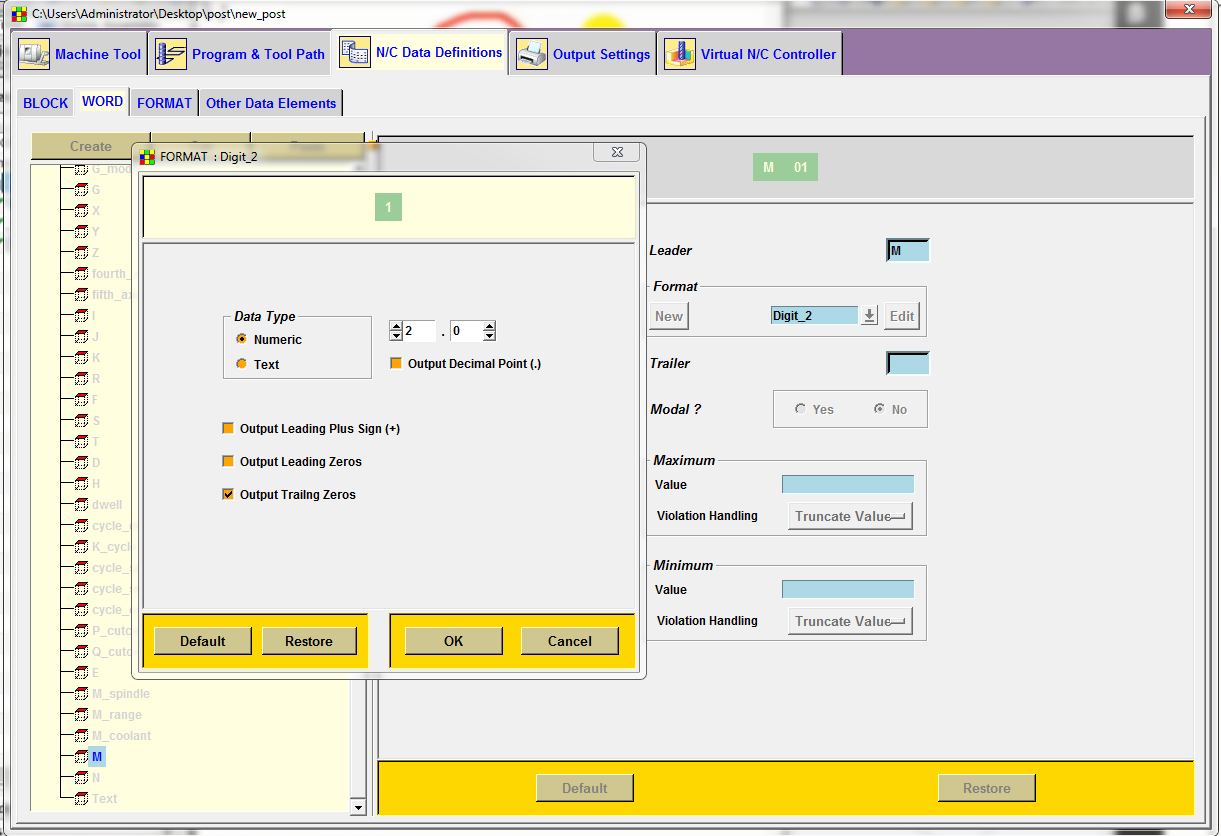
Task: Open the Machine Tool tab icon
Action: click(35, 54)
